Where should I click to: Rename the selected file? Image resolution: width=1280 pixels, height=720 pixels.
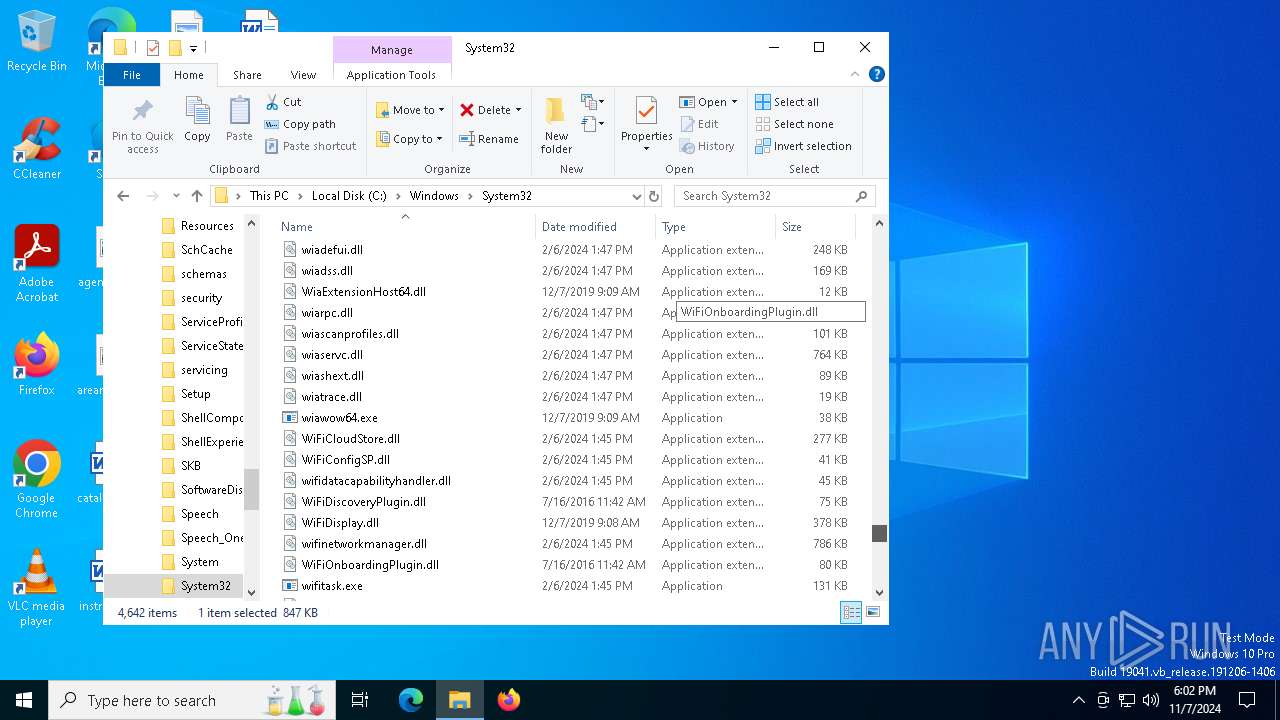tap(489, 139)
